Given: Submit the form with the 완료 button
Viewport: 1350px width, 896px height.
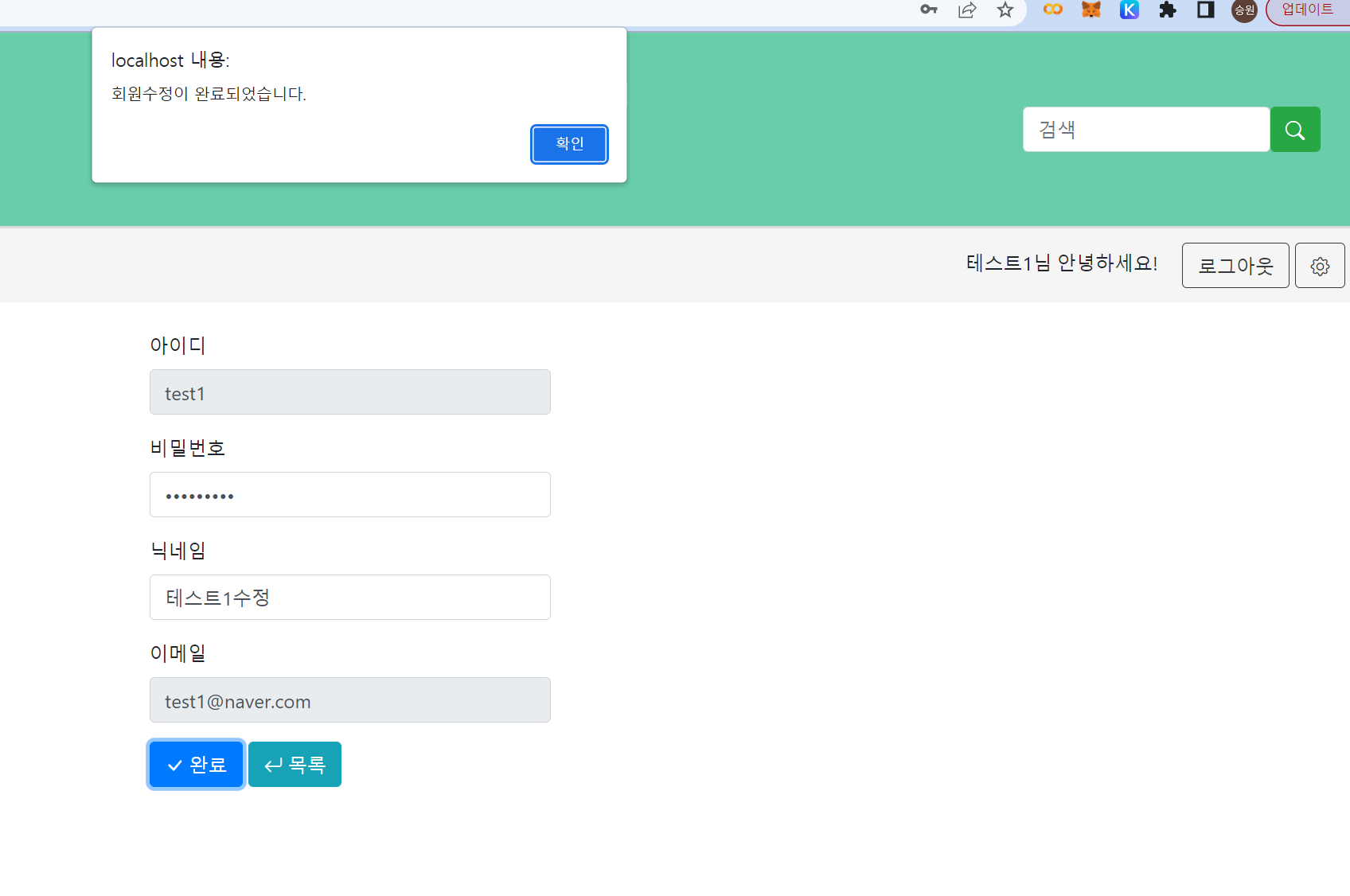Looking at the screenshot, I should [x=196, y=764].
